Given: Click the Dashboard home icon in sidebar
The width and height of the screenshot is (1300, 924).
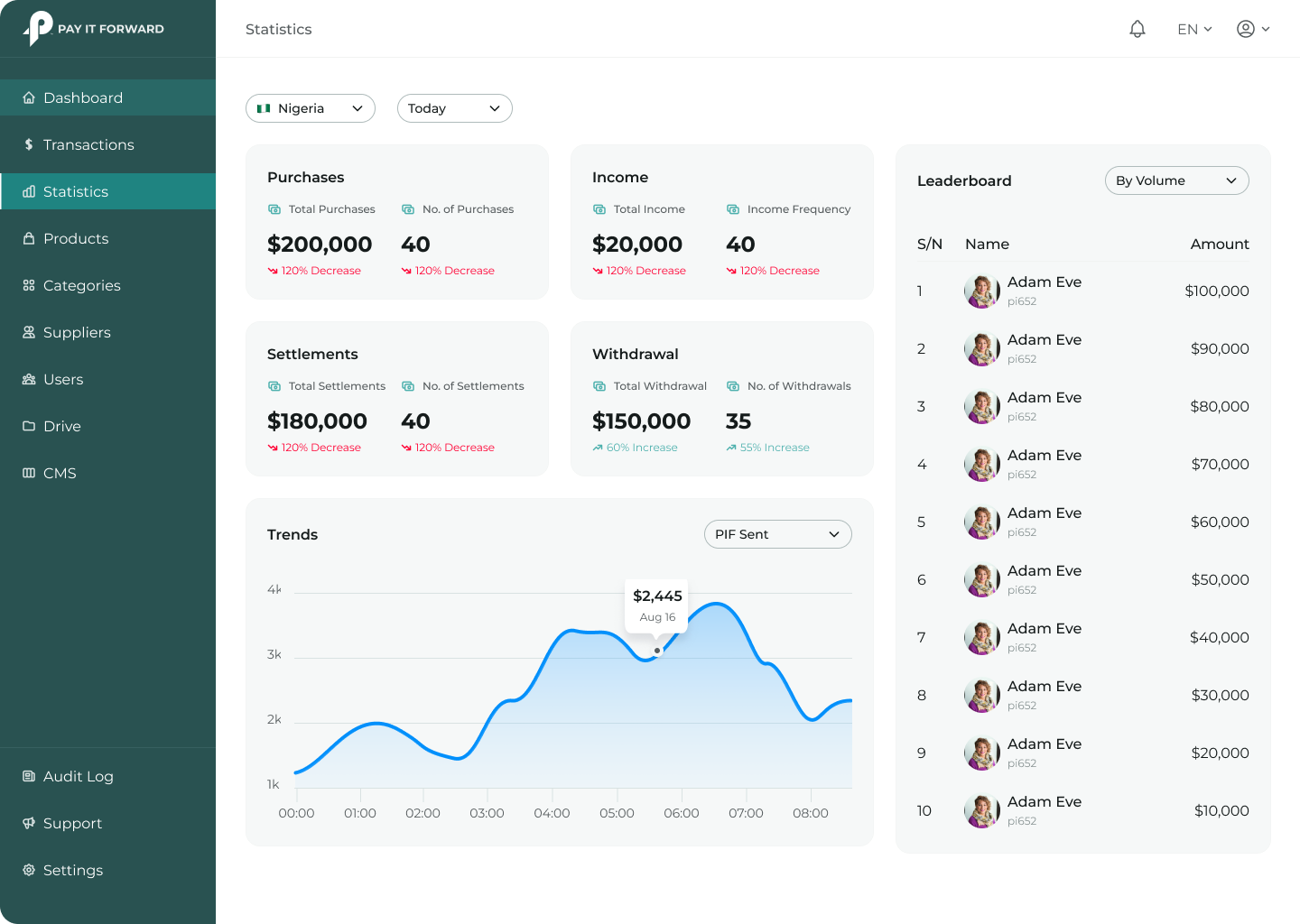Looking at the screenshot, I should point(29,97).
